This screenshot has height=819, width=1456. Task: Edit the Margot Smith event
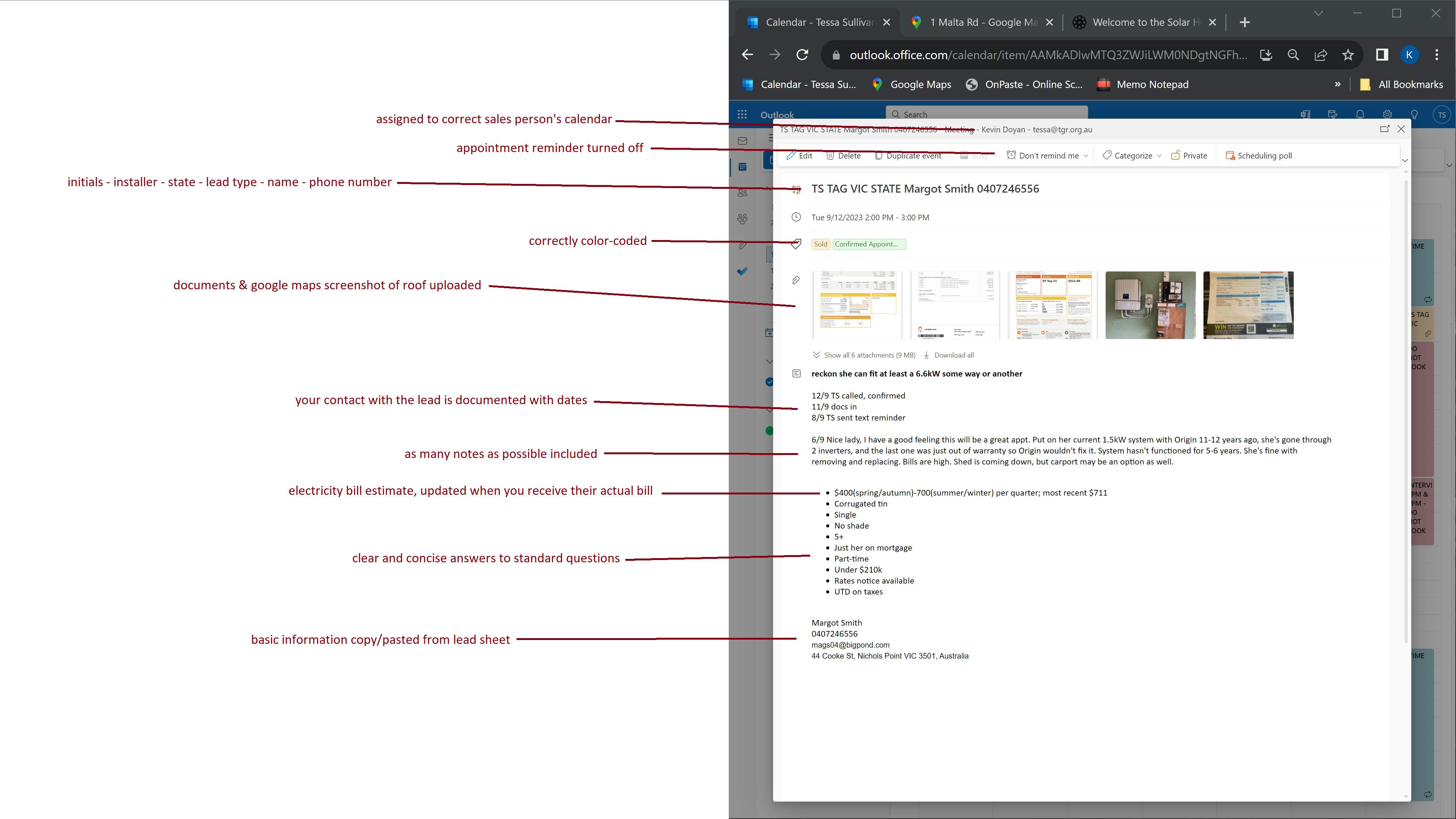pyautogui.click(x=800, y=155)
